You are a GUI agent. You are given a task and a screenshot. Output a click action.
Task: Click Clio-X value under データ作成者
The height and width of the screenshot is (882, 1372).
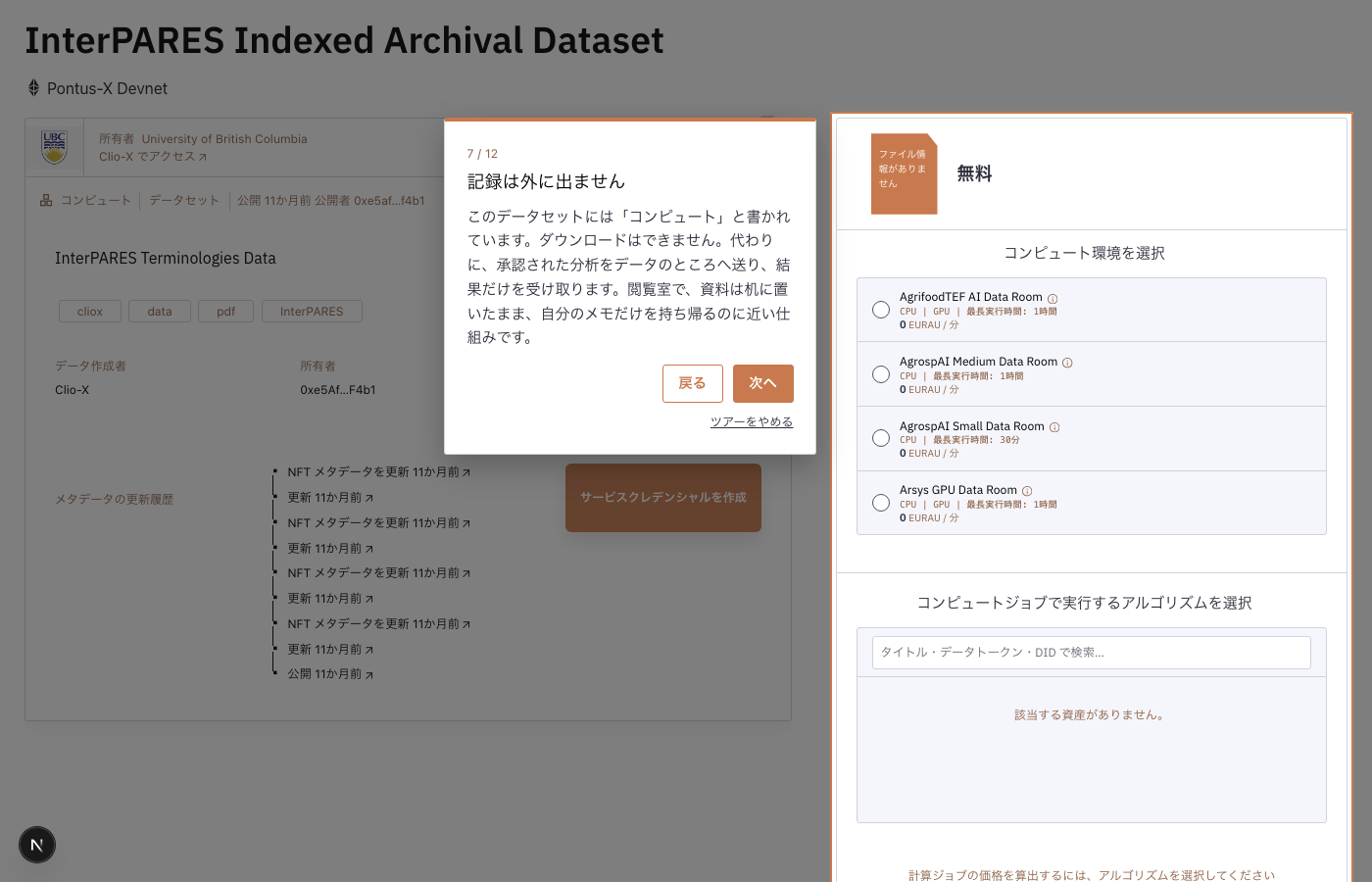(x=72, y=390)
